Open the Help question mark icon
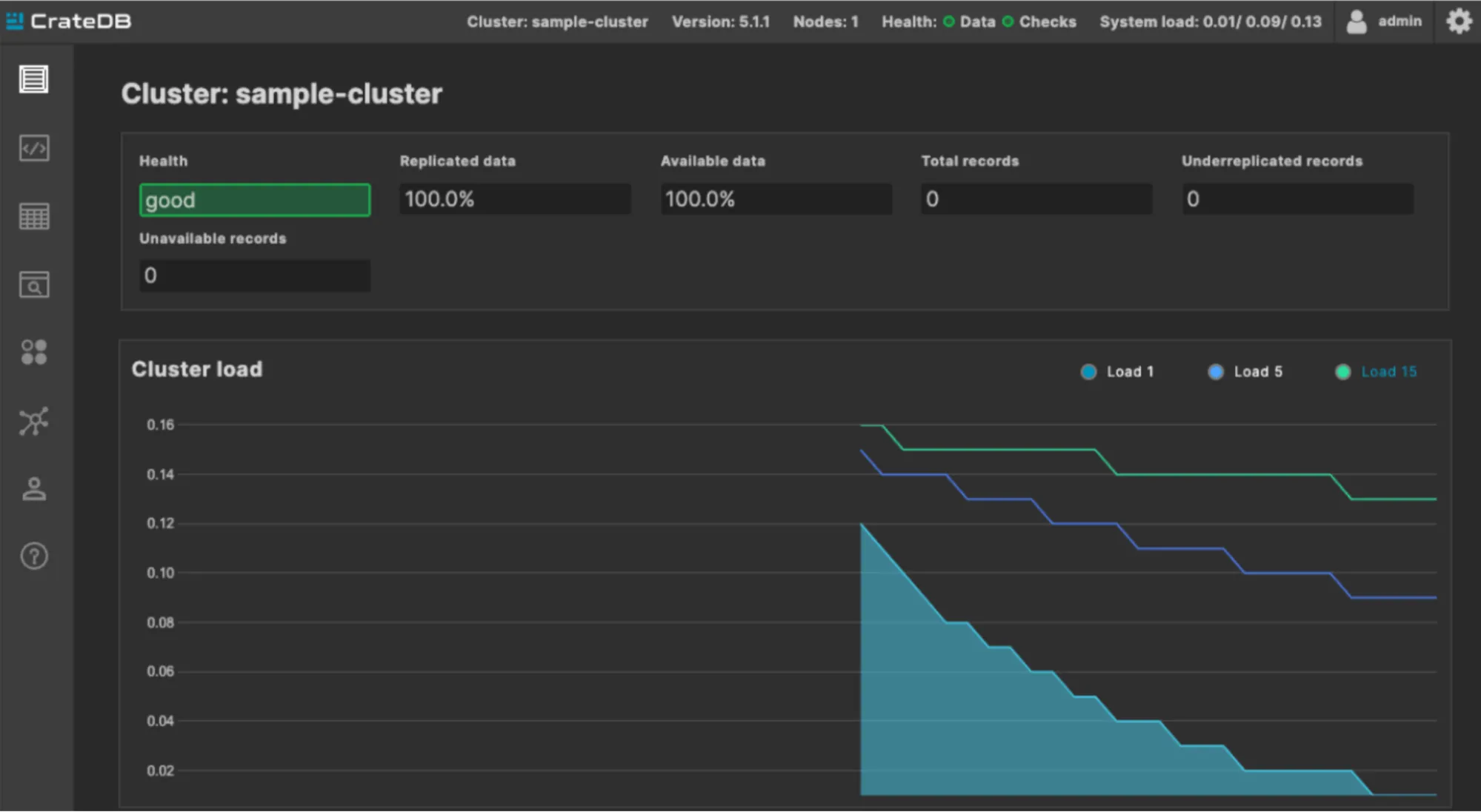 pos(33,556)
